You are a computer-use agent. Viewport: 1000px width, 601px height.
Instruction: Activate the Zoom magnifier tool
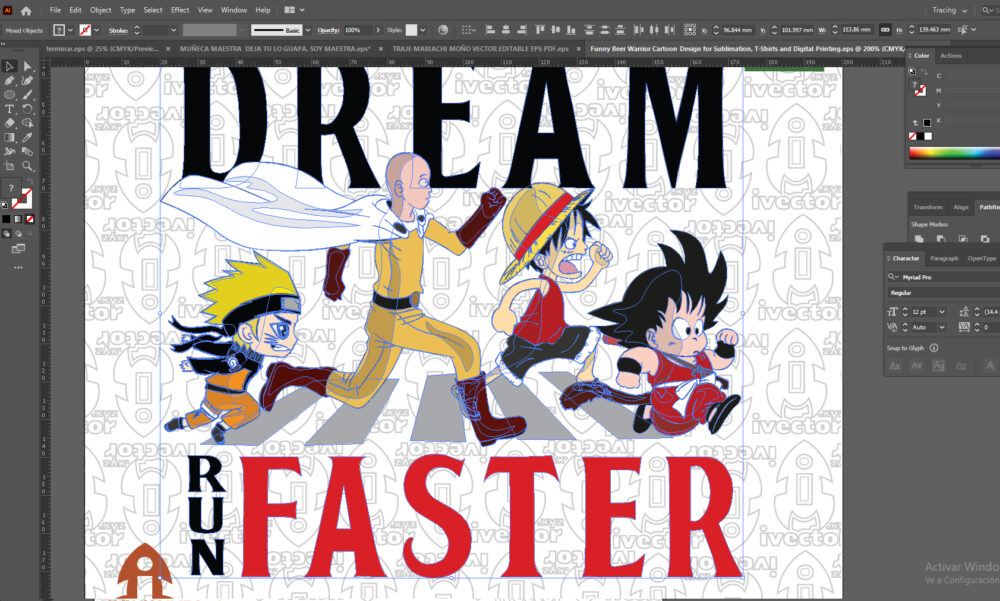(27, 166)
